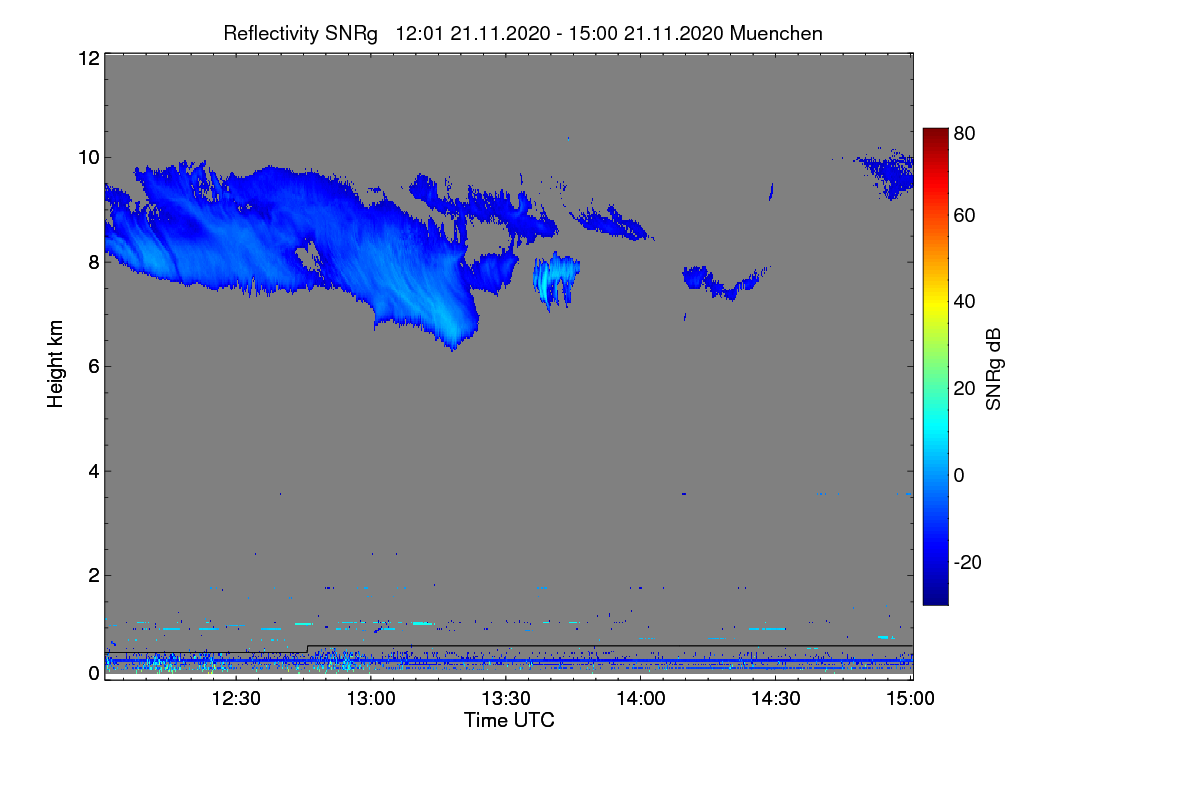Viewport: 1200px width, 800px height.
Task: Click the small bright cloud patch after 13:30
Action: (x=556, y=280)
